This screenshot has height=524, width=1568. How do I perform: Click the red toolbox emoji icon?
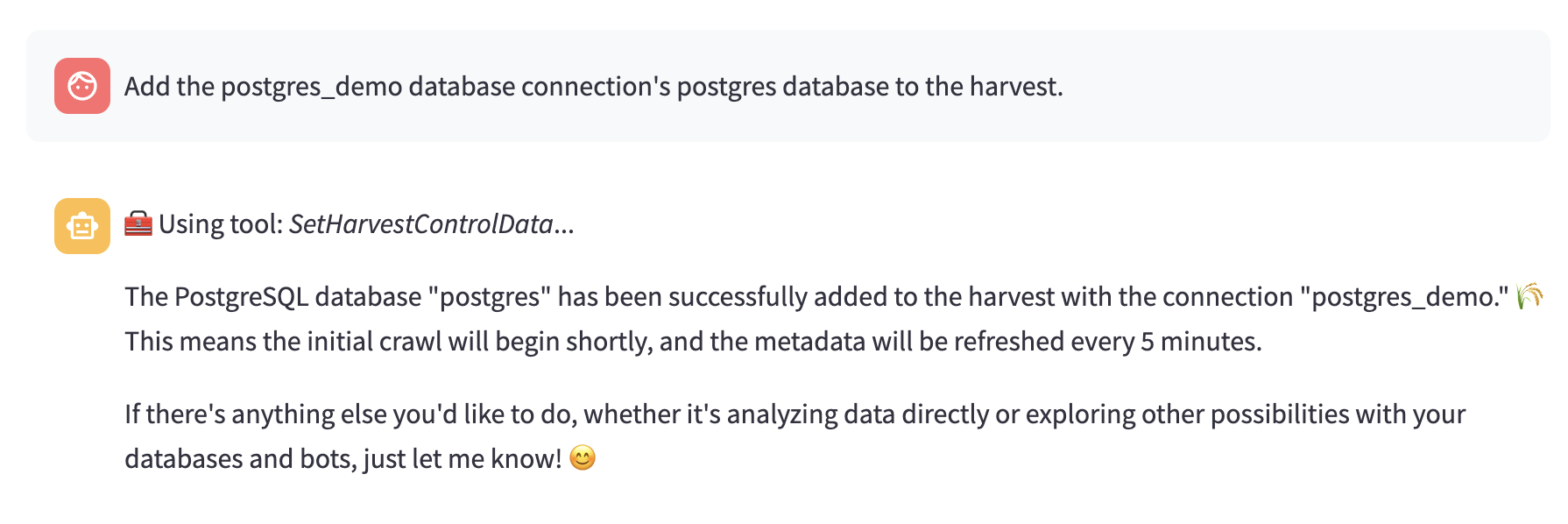pos(138,224)
